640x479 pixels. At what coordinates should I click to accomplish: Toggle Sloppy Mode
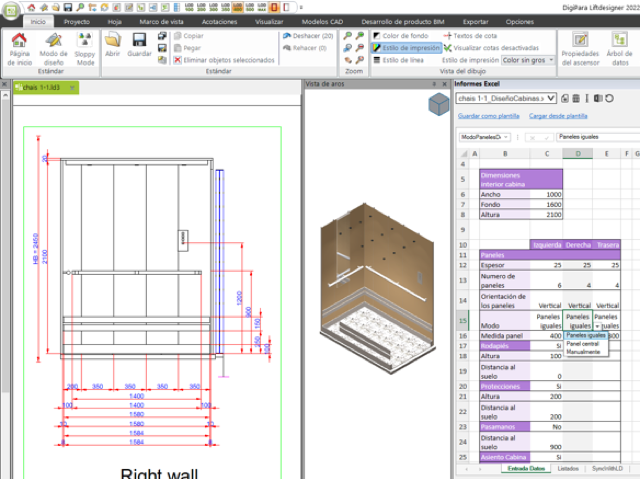85,49
